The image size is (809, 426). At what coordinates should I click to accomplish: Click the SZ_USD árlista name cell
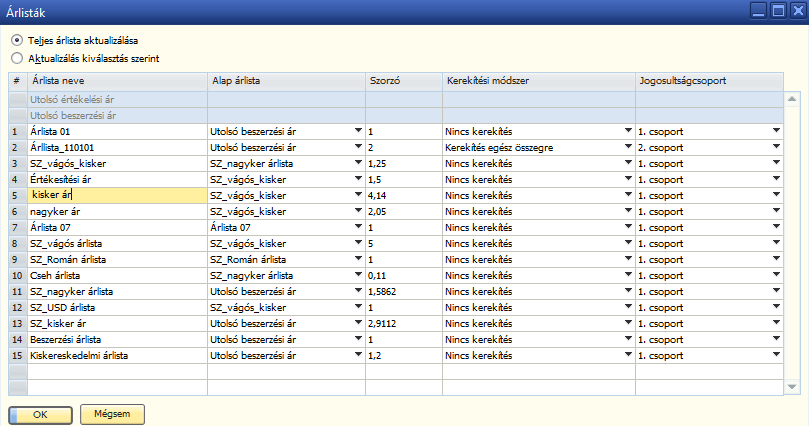[x=118, y=307]
